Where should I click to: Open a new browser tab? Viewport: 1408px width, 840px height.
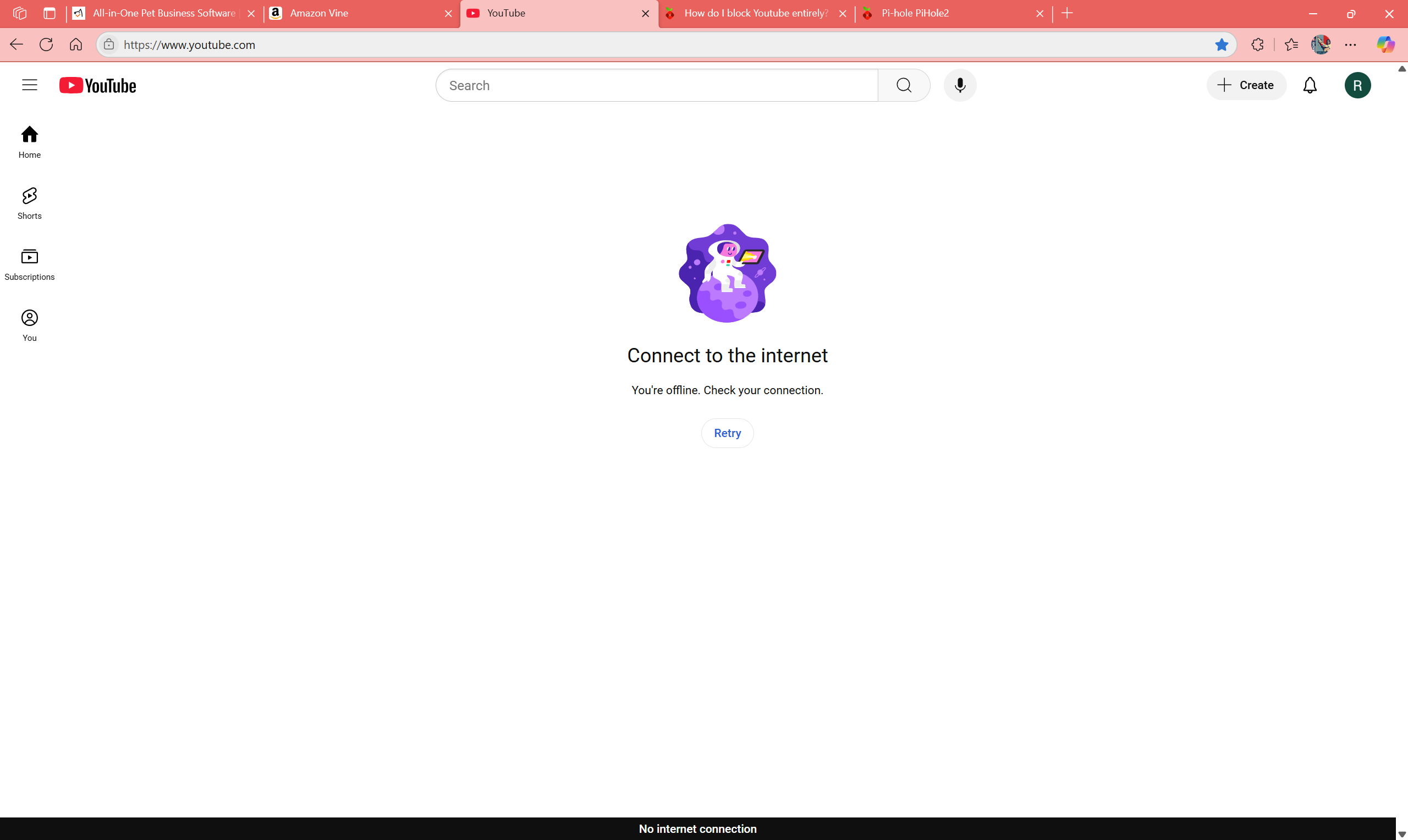coord(1067,13)
